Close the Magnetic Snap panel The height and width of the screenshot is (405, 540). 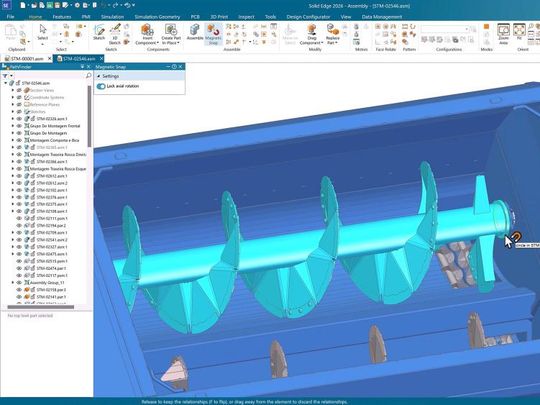180,67
